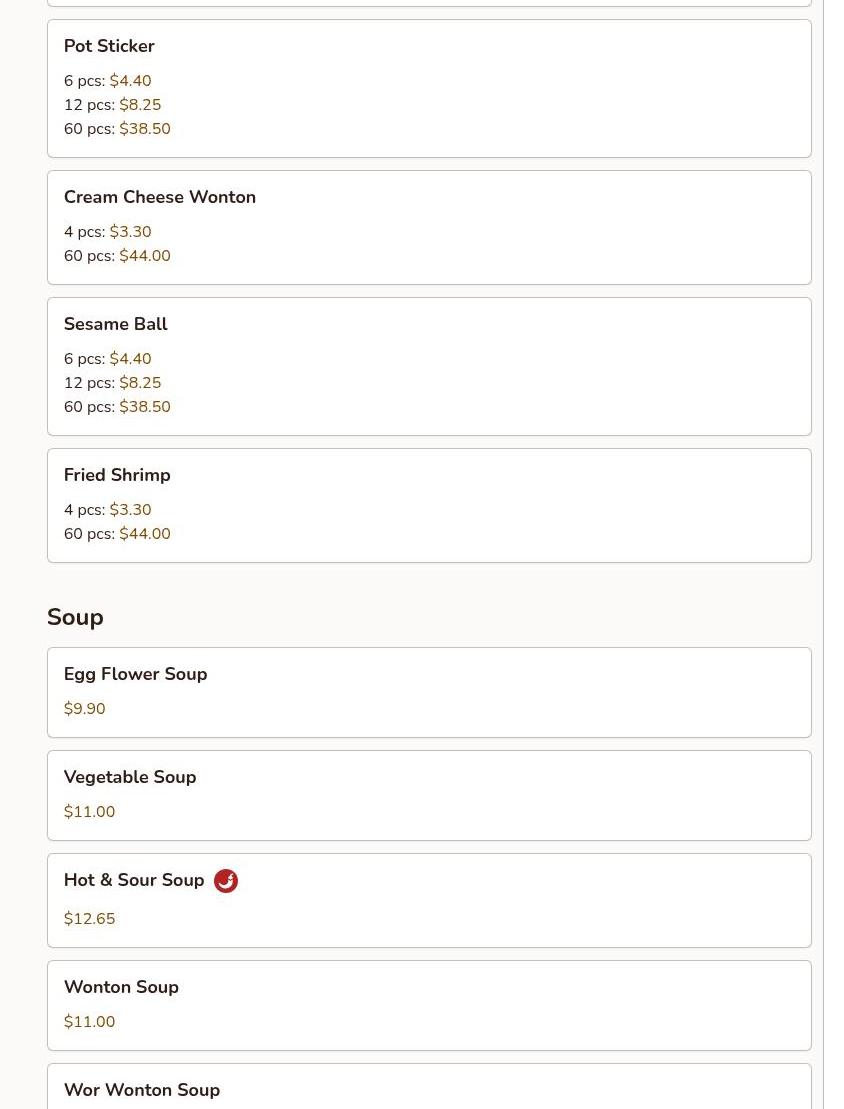
Task: Click the Soup section heading
Action: (x=75, y=617)
